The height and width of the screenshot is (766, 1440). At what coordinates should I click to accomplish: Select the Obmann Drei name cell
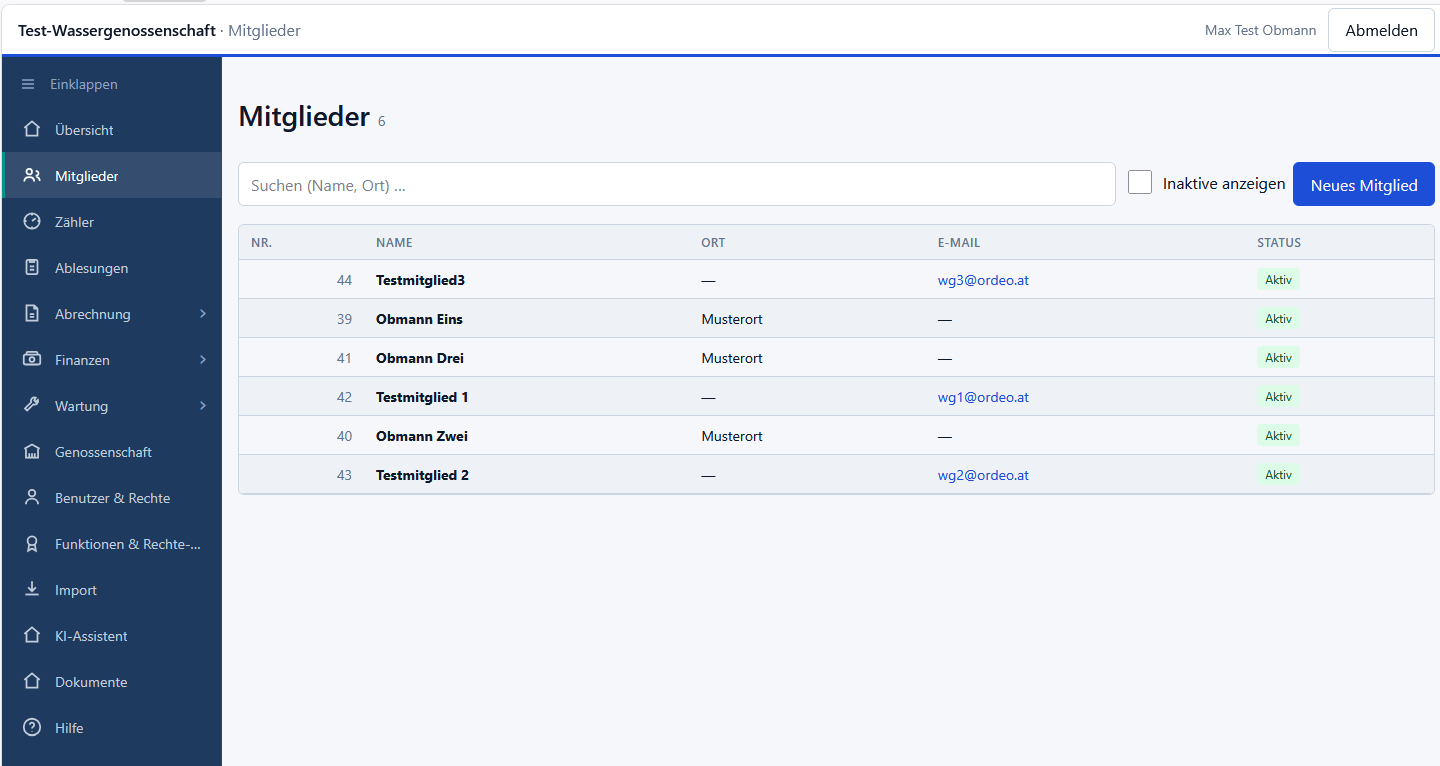pos(420,358)
